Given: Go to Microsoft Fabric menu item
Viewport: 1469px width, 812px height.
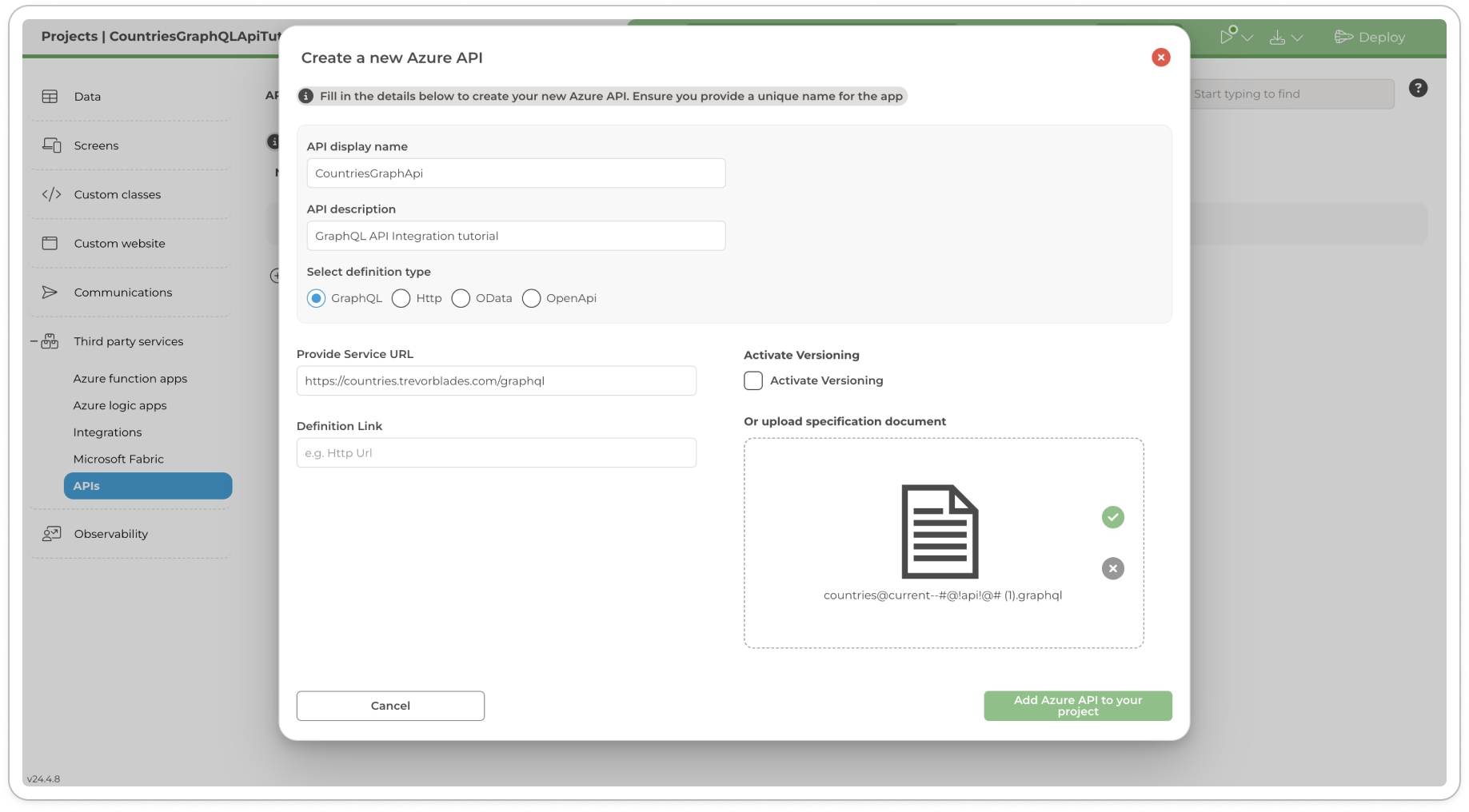Looking at the screenshot, I should pyautogui.click(x=118, y=459).
